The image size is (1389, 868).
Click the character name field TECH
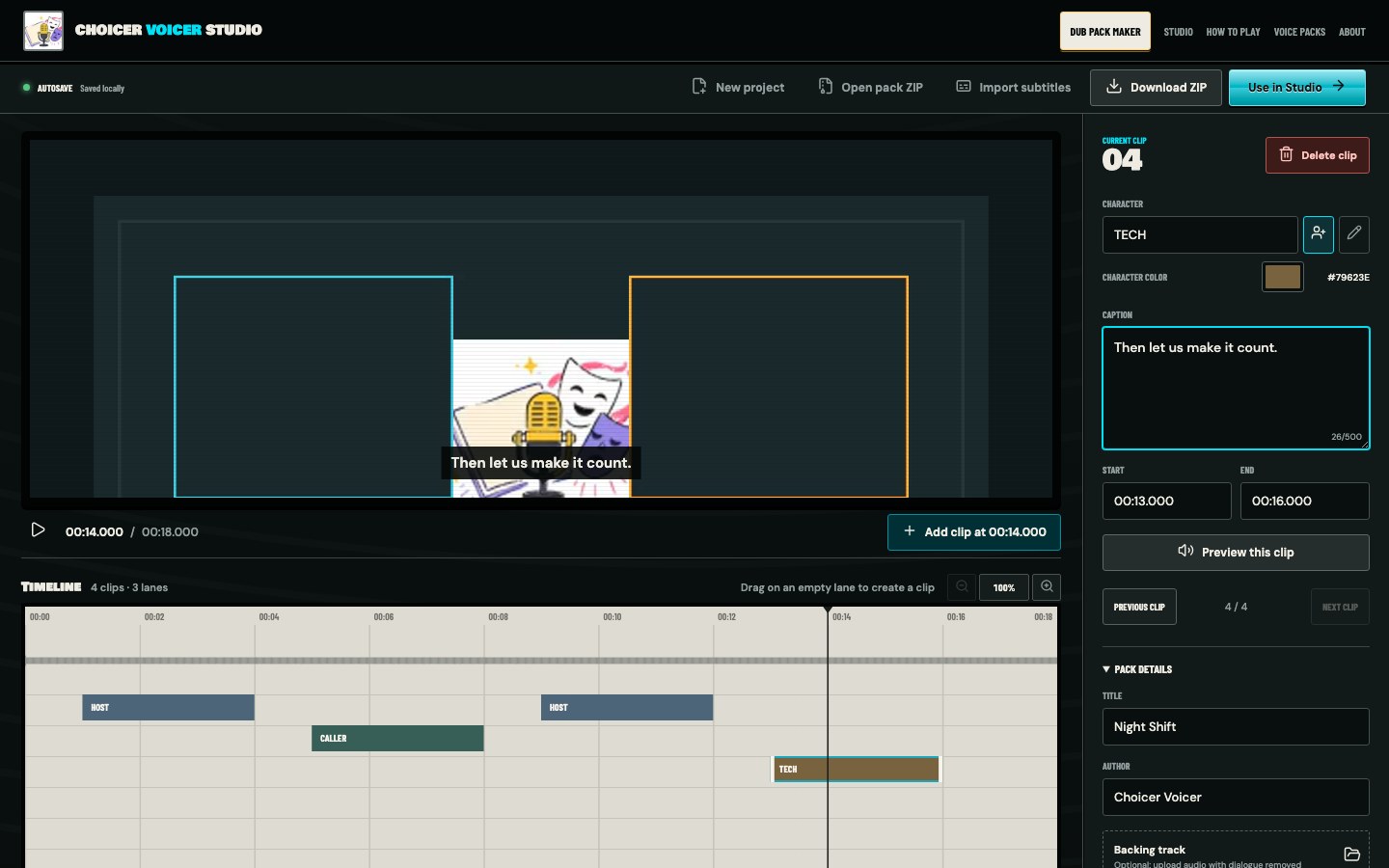click(1200, 234)
